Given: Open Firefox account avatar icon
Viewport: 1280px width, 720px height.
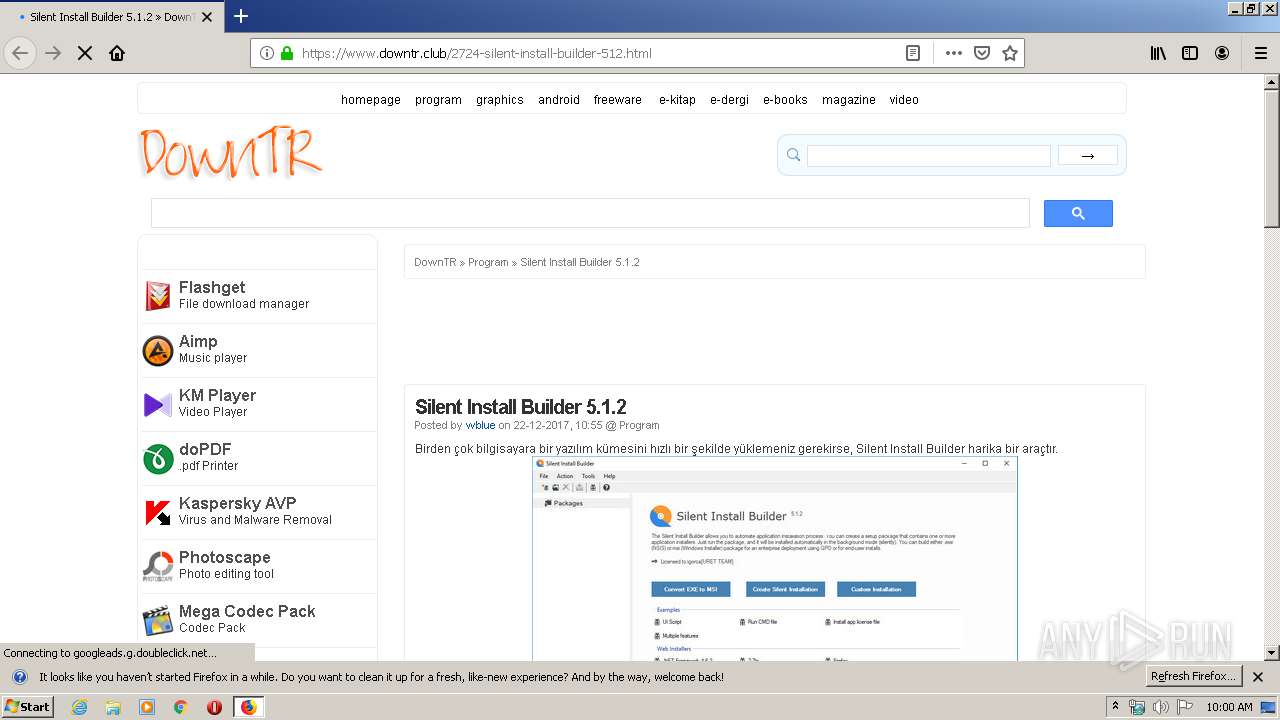Looking at the screenshot, I should pos(1222,53).
